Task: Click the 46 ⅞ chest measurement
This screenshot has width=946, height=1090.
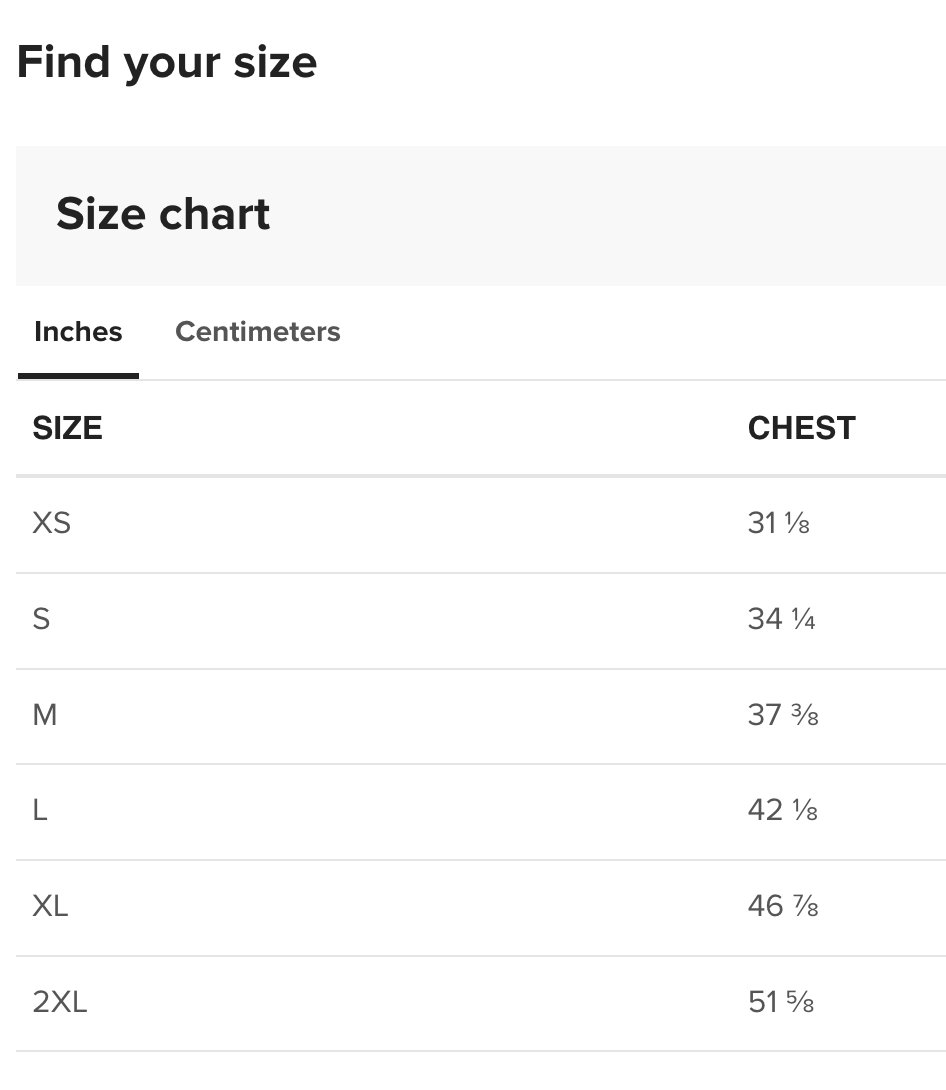Action: click(783, 906)
